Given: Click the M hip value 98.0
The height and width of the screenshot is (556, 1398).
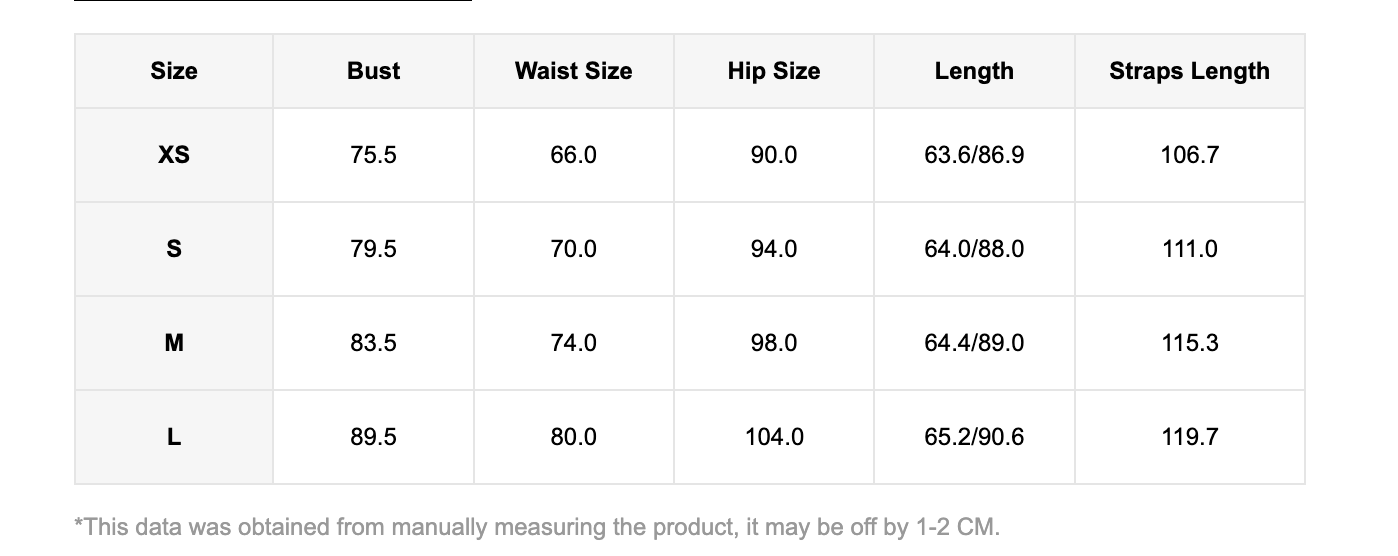Looking at the screenshot, I should [x=773, y=343].
